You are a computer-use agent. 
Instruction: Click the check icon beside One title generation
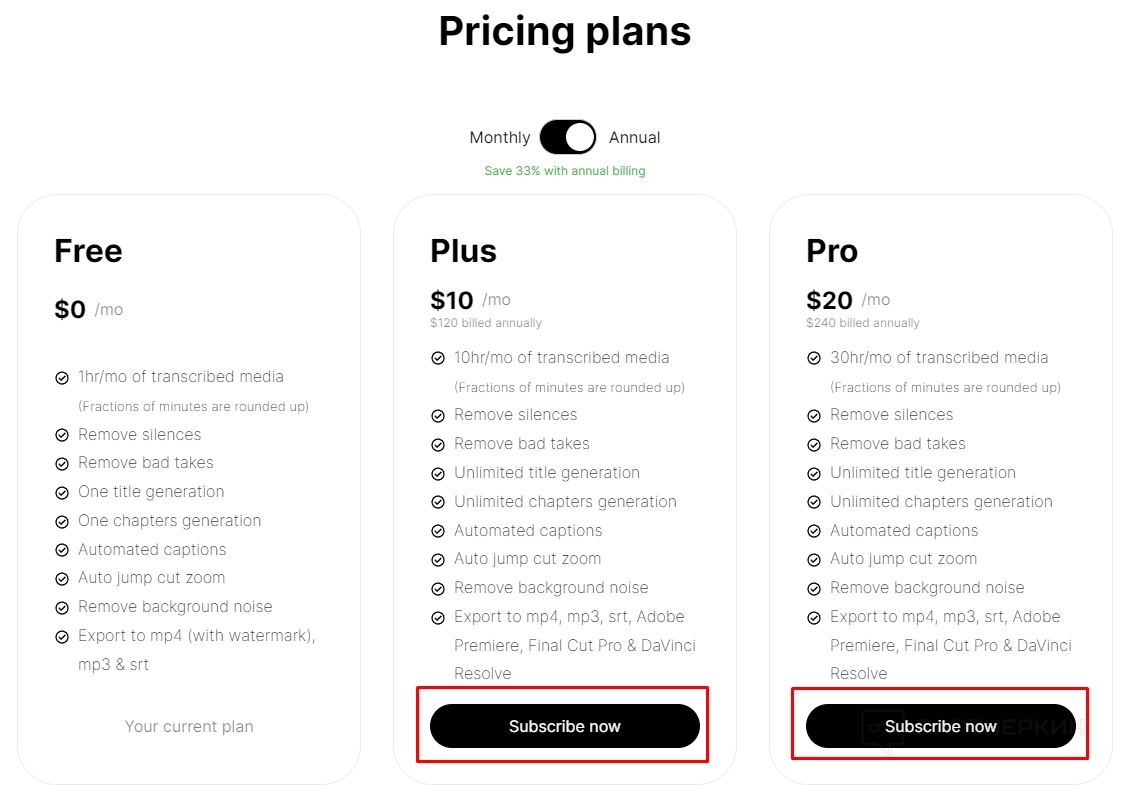(62, 493)
